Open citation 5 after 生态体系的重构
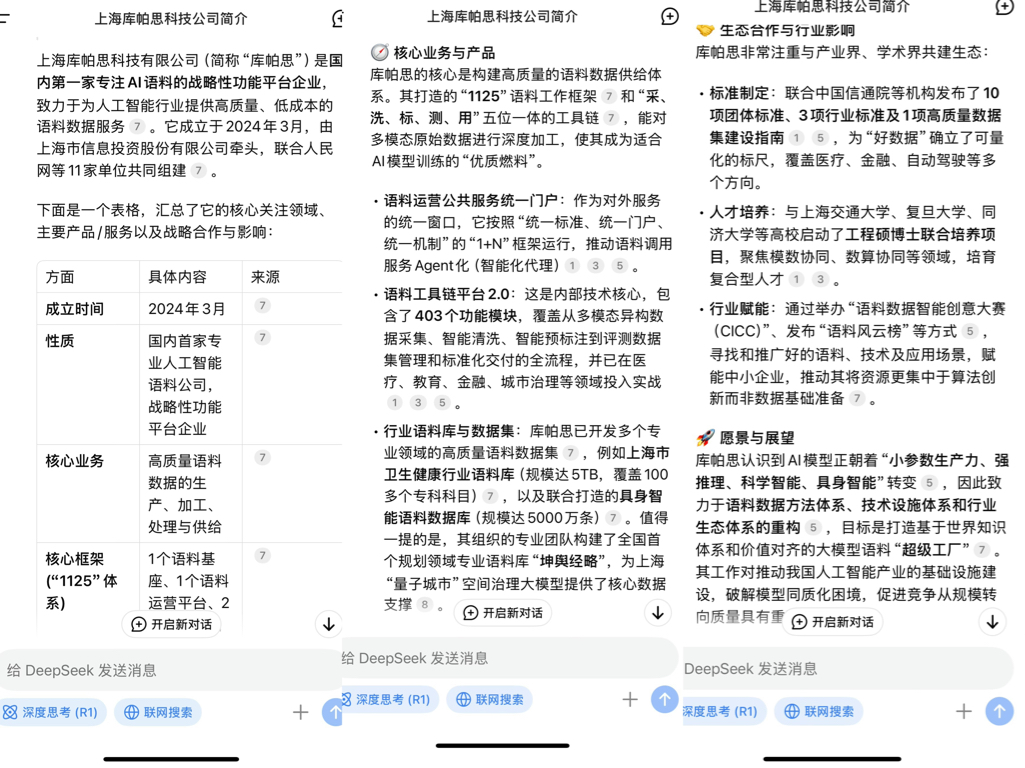1025x768 pixels. click(813, 527)
